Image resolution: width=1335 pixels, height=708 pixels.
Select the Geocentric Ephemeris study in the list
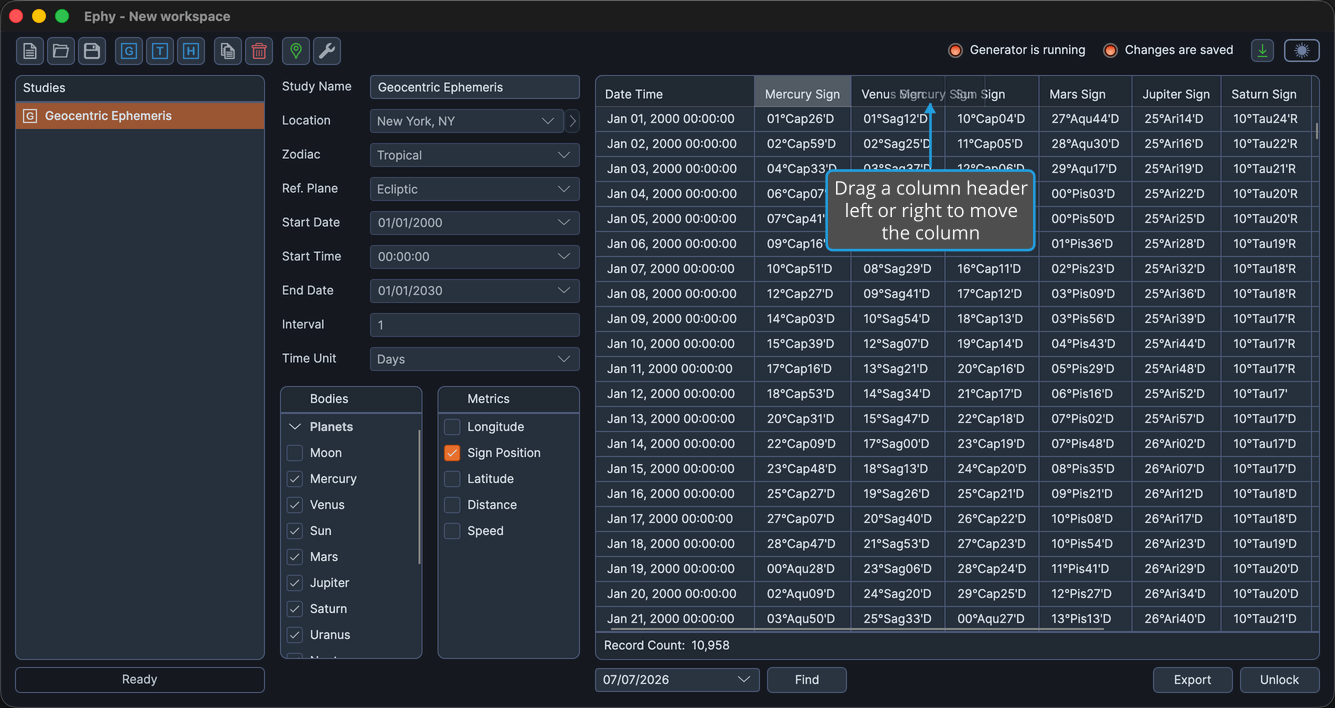(140, 116)
